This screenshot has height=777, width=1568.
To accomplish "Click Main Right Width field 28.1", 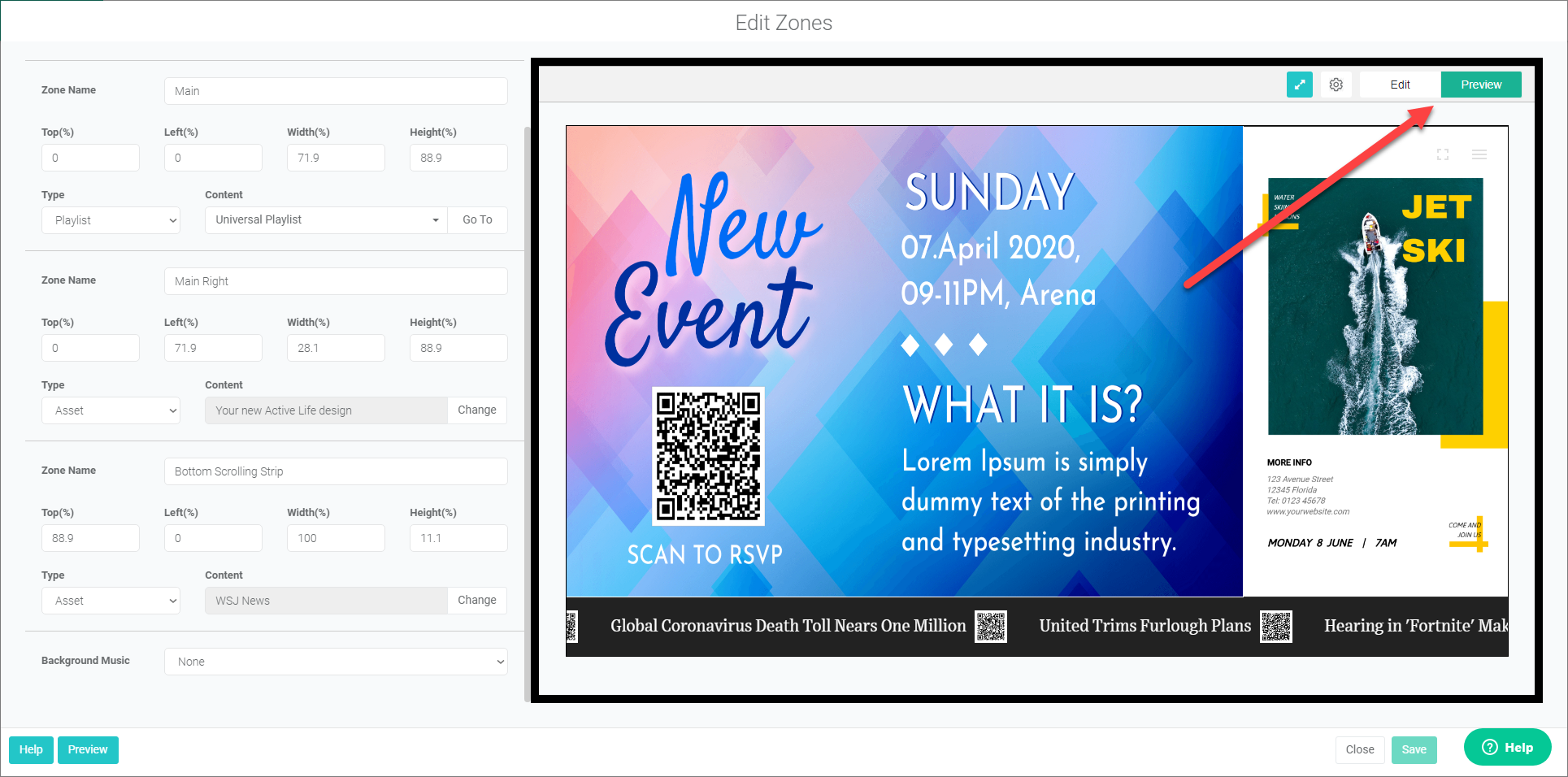I will (x=336, y=348).
